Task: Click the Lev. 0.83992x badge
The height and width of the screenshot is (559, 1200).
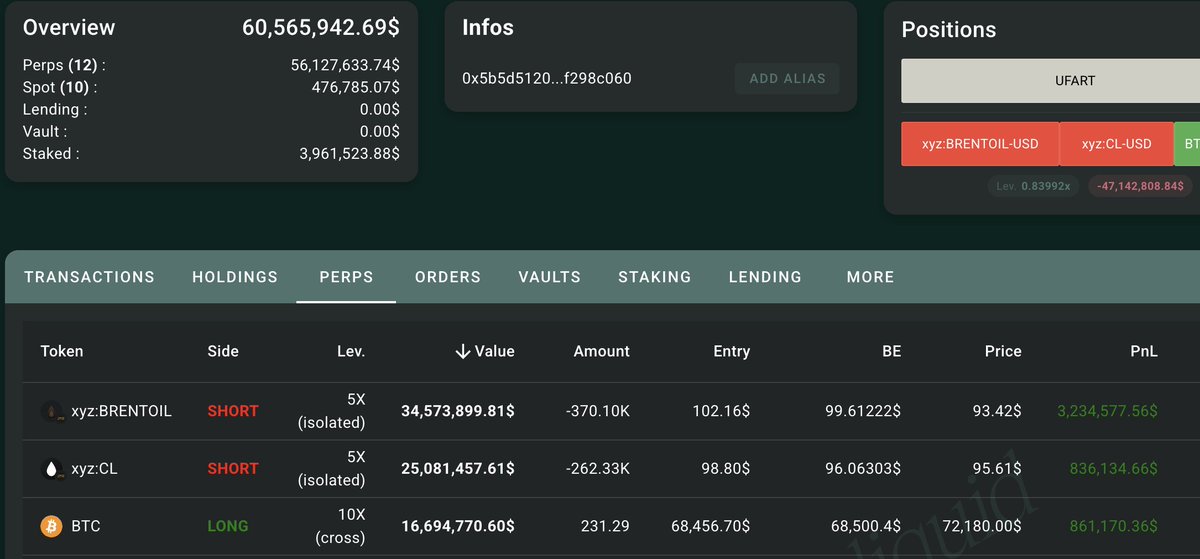Action: 1034,186
